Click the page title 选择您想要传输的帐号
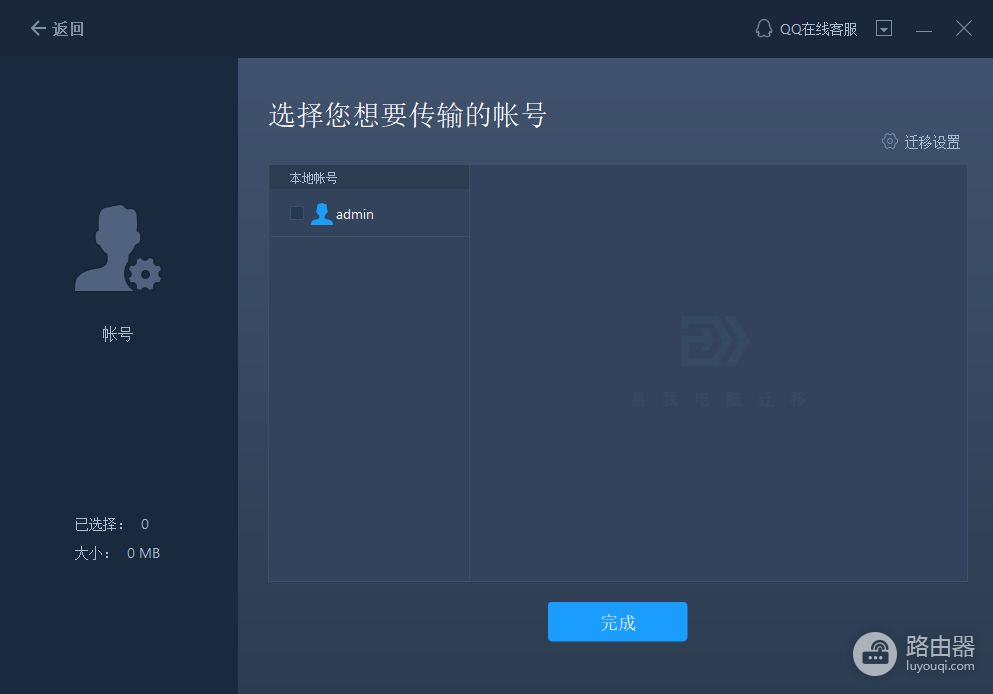Screen dimensions: 993x694 407,115
